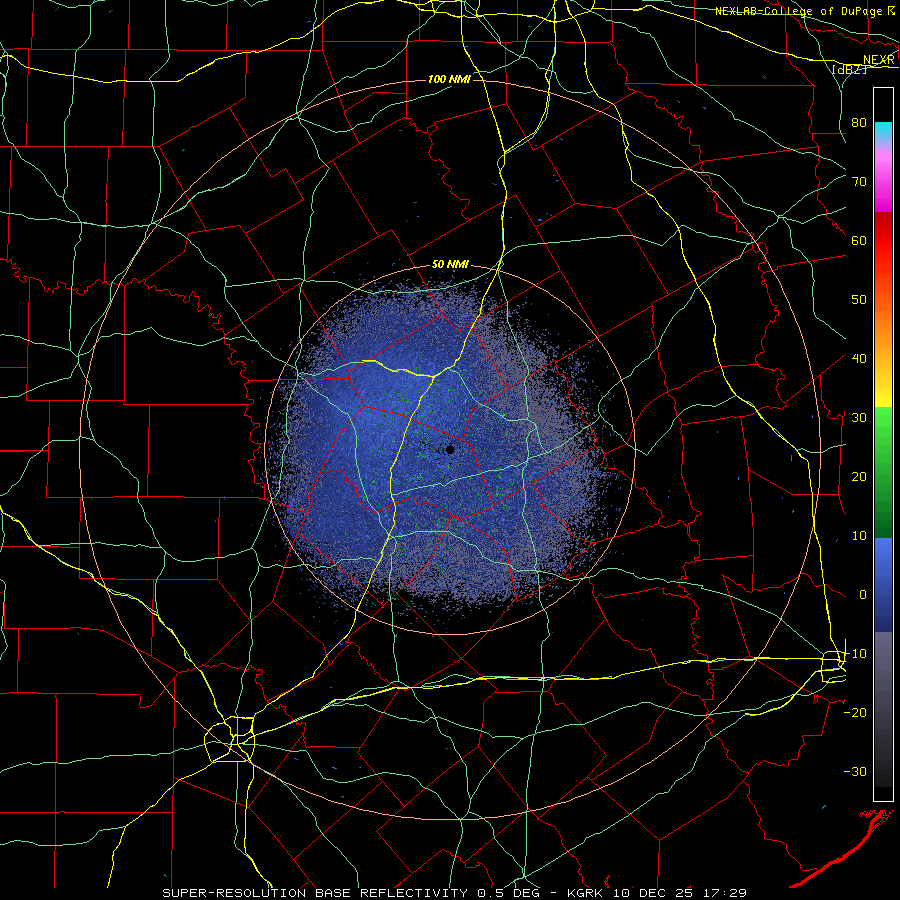Click the bright green segment of color bar
The image size is (900, 900).
883,428
